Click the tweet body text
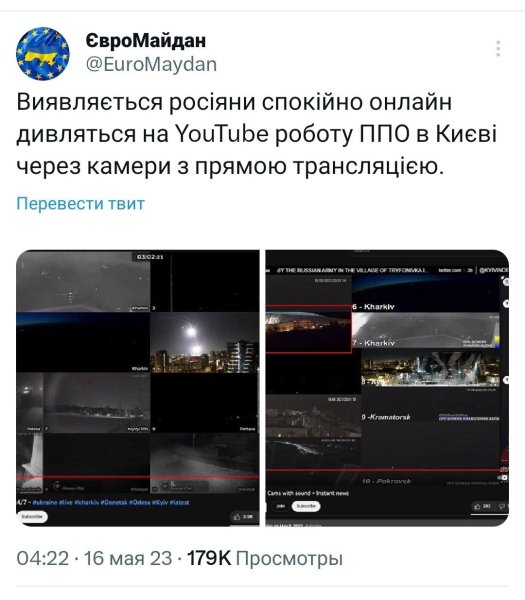Viewport: 525px width, 600px height. (x=256, y=134)
